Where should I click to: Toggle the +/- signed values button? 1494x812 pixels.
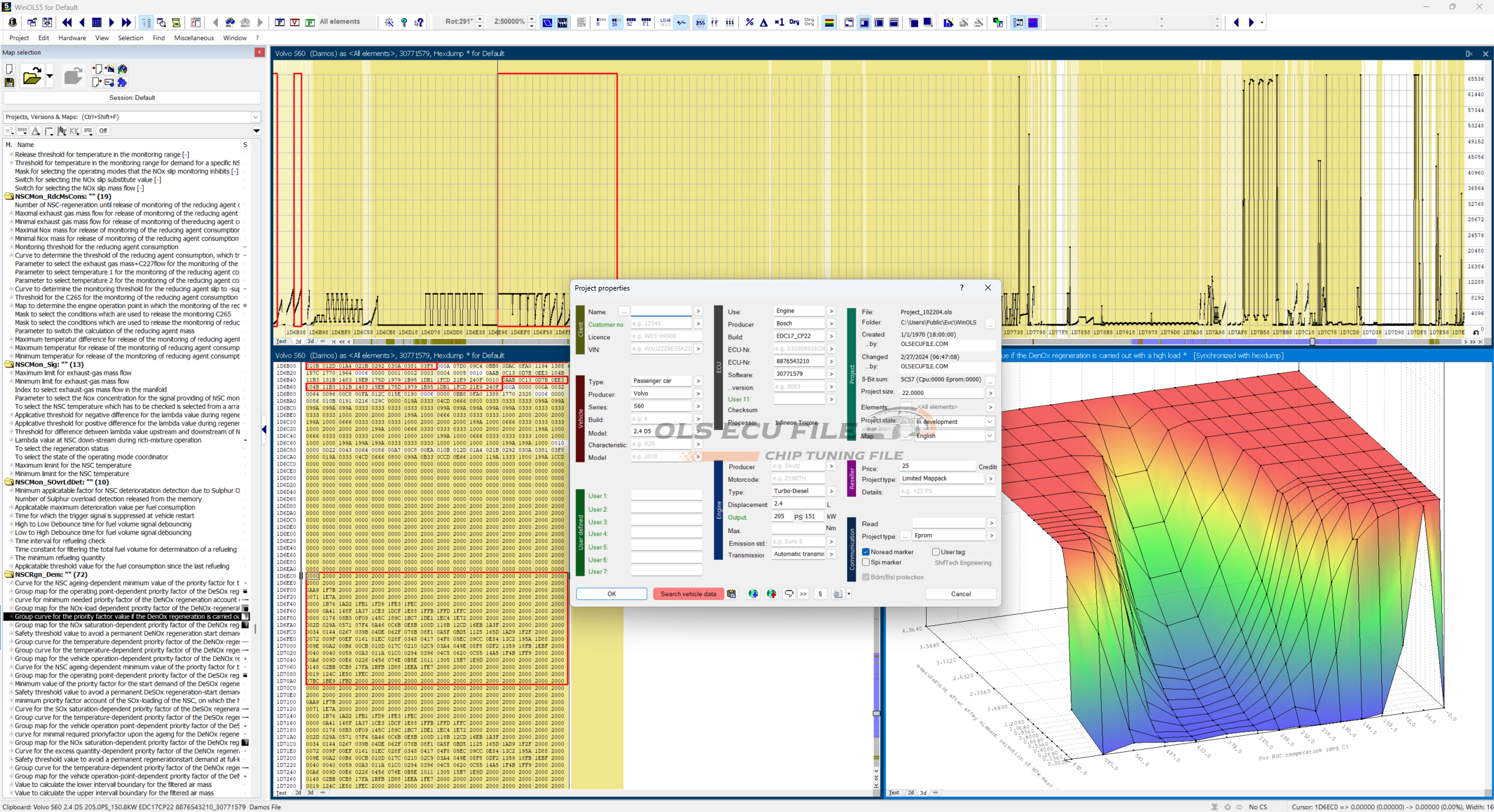680,22
